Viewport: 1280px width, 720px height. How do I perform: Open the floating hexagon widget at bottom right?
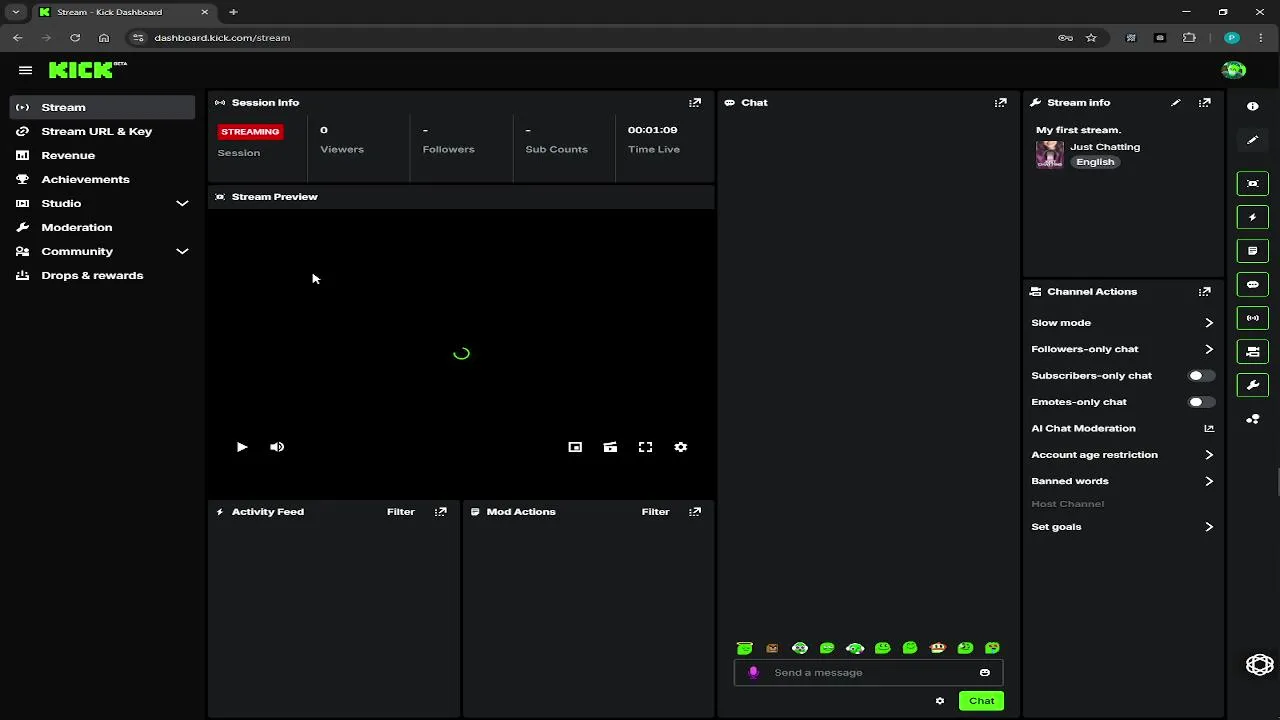tap(1259, 664)
